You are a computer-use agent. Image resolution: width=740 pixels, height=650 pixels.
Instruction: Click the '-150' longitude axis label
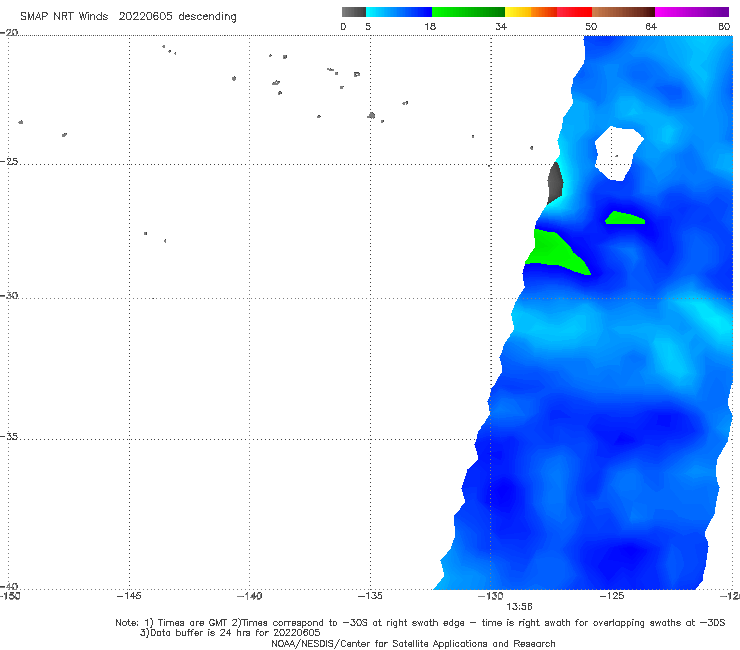(10, 596)
